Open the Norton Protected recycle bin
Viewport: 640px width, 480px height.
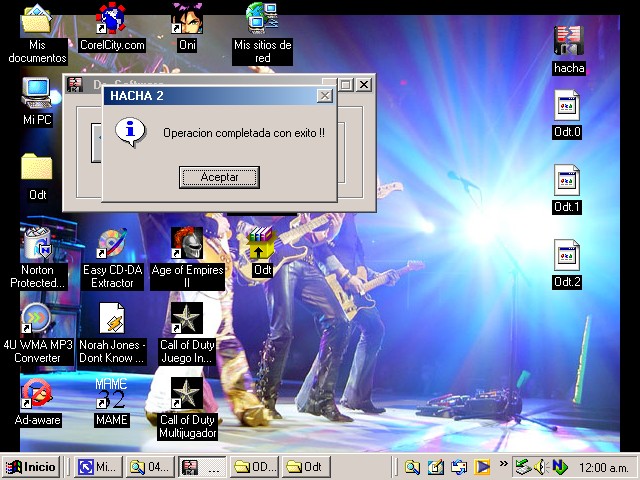point(37,244)
